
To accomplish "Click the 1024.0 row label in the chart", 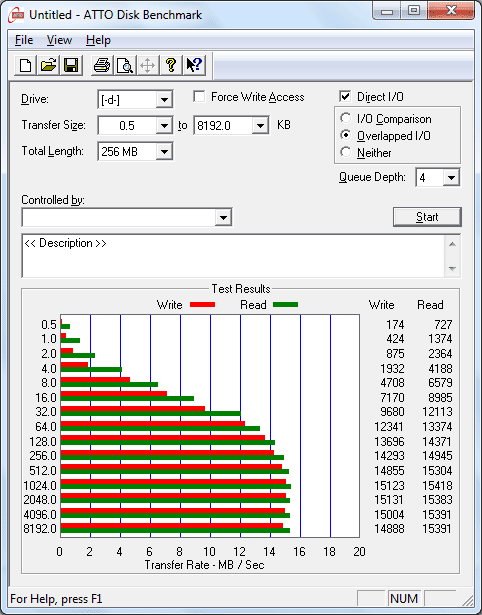I will [x=40, y=486].
